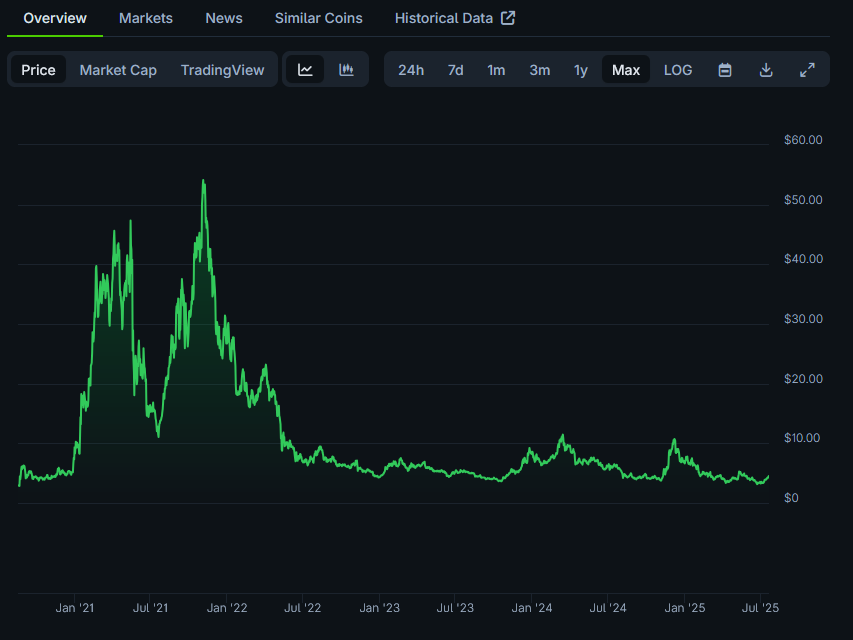Viewport: 853px width, 640px height.
Task: Set chart range to Max
Action: (626, 70)
